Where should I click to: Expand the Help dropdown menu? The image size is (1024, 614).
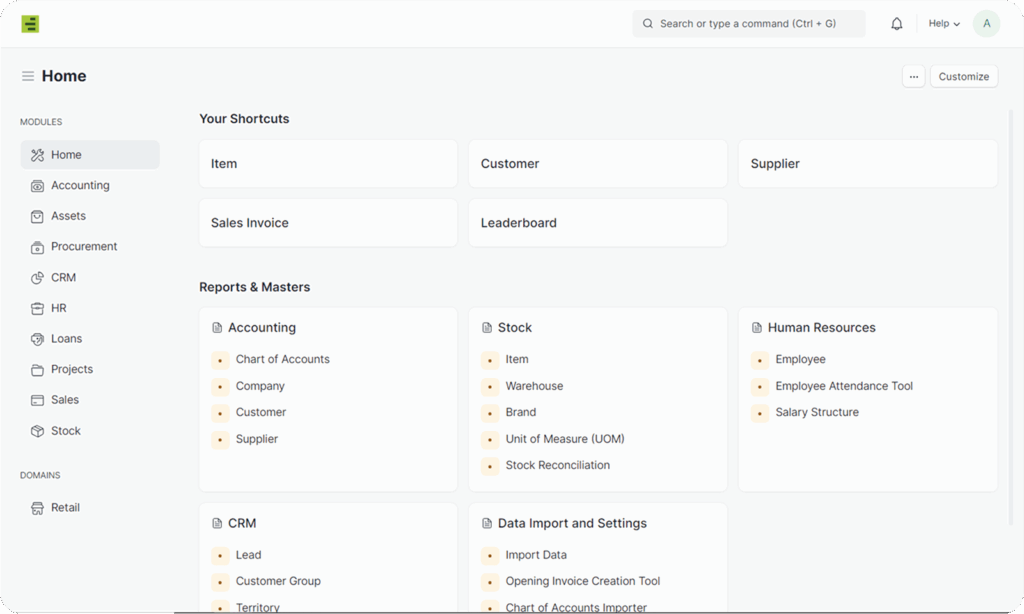(944, 24)
